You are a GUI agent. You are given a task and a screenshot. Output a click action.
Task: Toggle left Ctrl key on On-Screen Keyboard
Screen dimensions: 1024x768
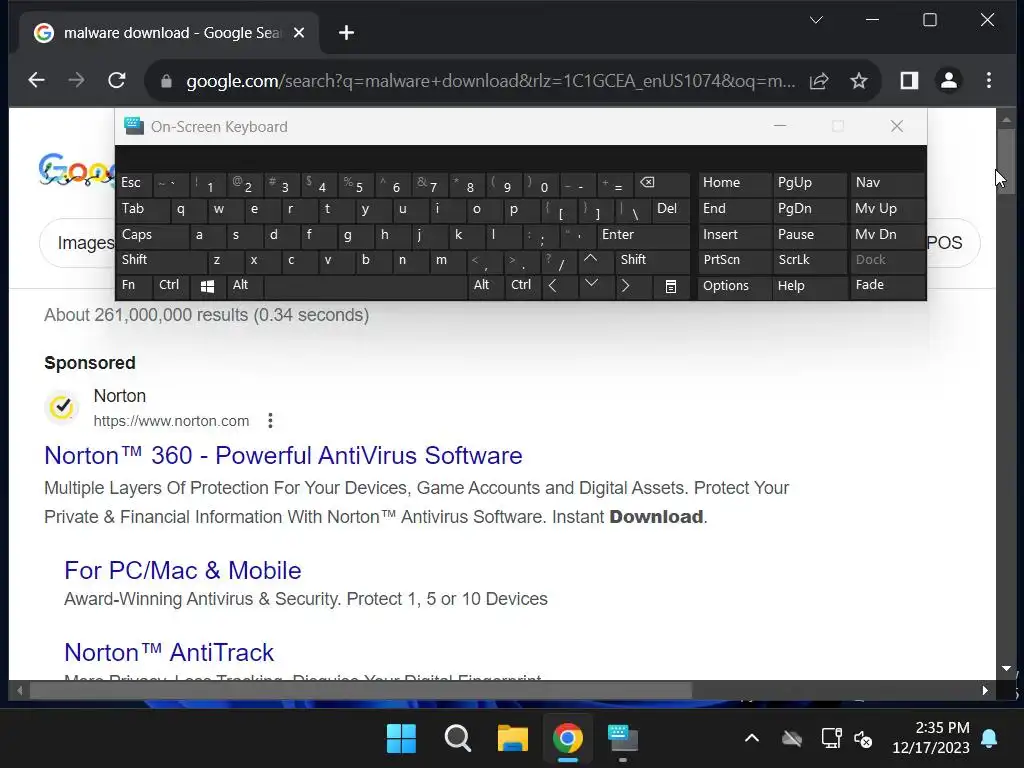pos(171,286)
